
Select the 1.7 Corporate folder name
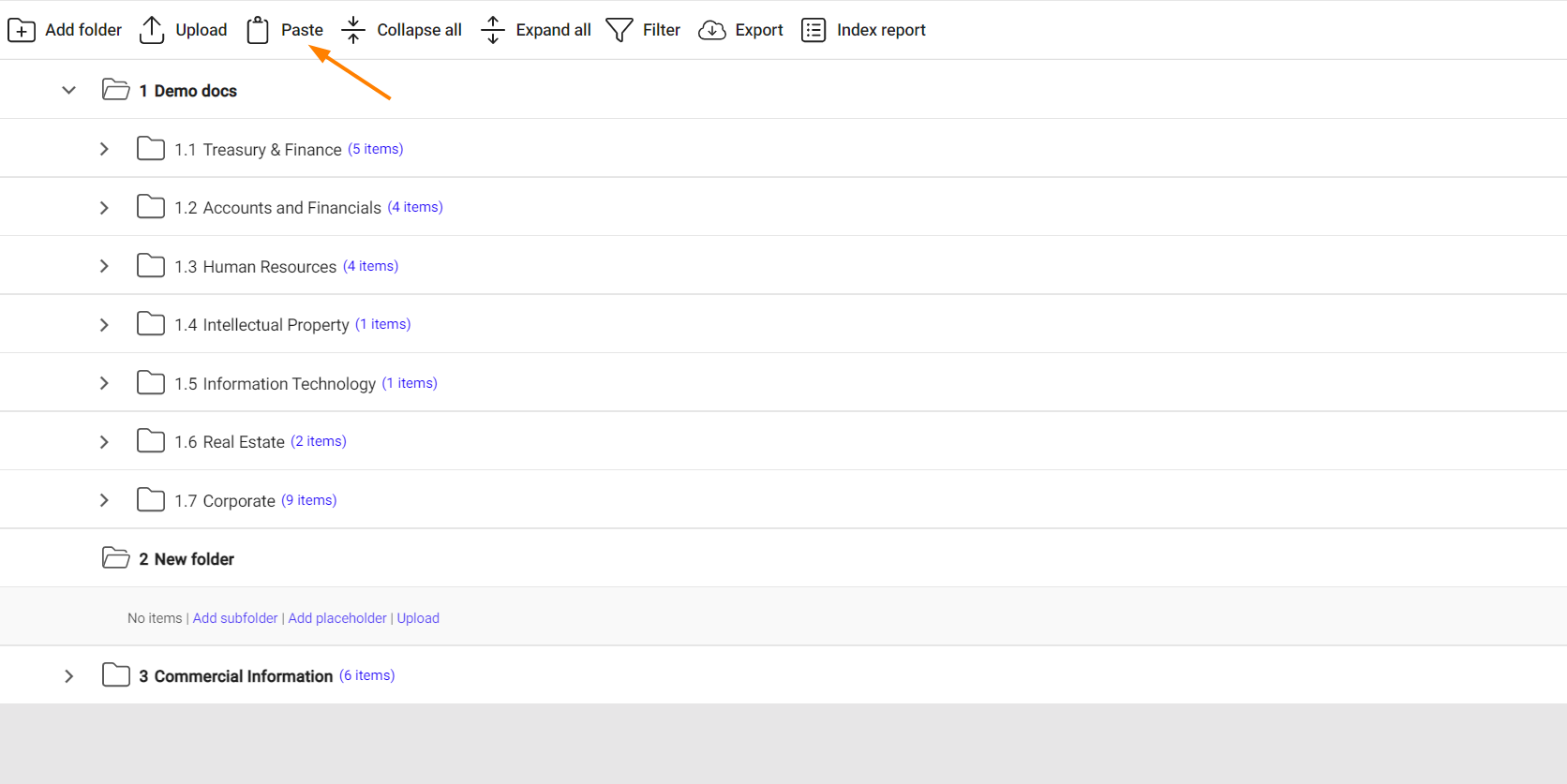[x=225, y=501]
